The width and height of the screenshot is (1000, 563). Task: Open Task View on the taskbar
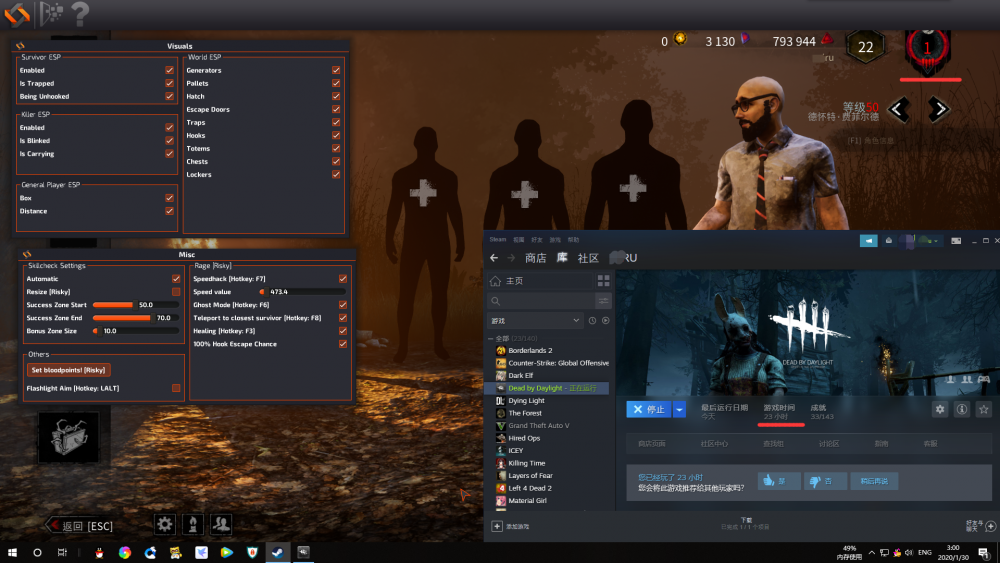coord(62,553)
